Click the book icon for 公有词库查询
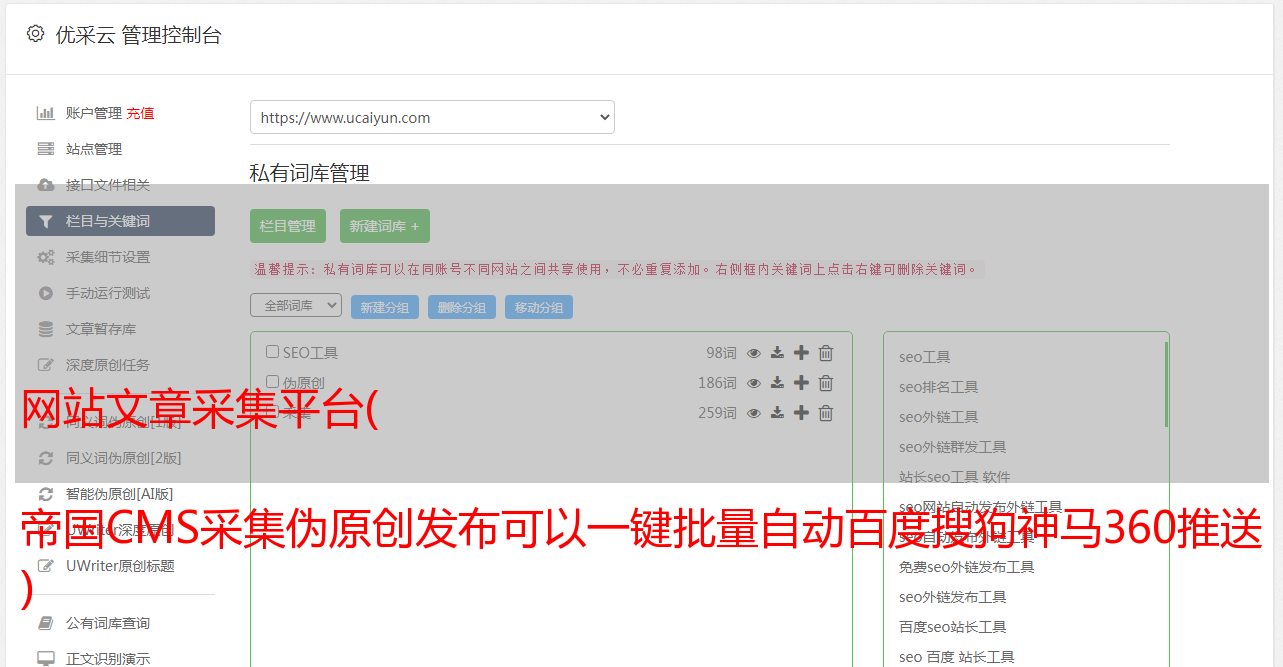This screenshot has width=1283, height=667. click(45, 623)
